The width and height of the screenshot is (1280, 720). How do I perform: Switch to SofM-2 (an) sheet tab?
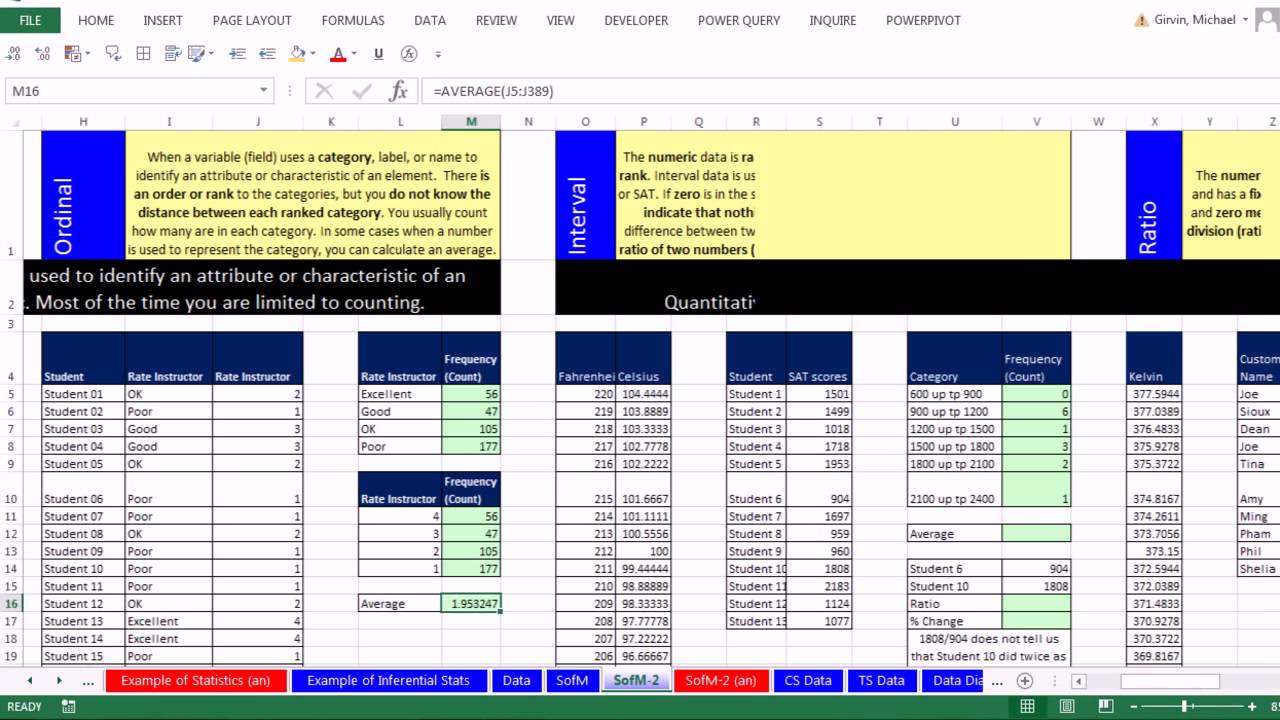[x=720, y=681]
